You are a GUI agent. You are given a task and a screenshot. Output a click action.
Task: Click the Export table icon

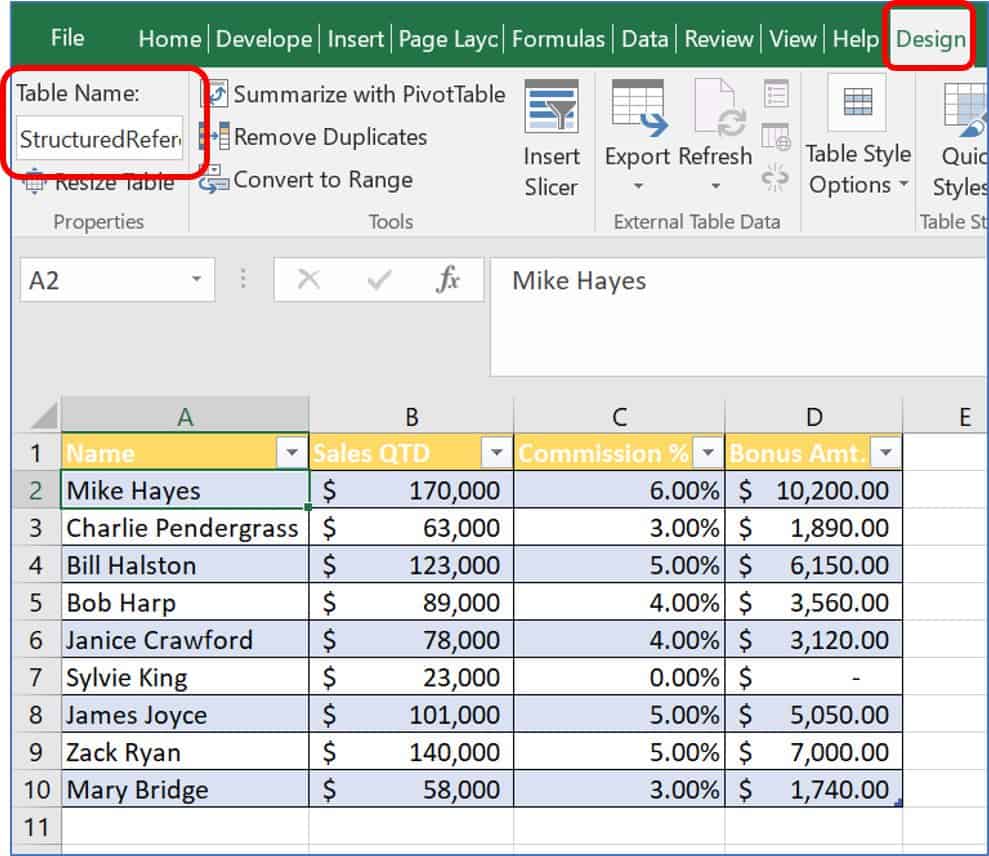pyautogui.click(x=637, y=110)
